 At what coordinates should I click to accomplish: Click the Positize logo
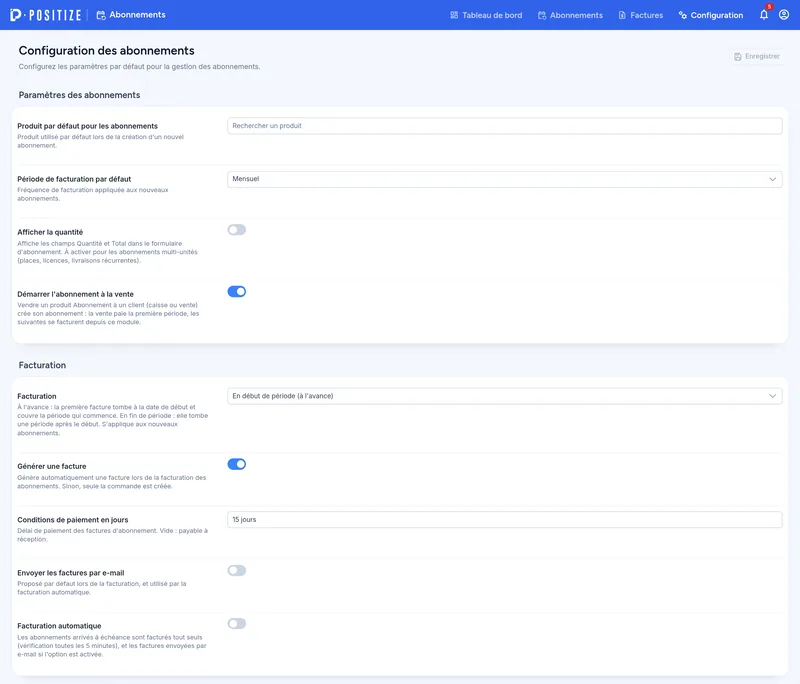pyautogui.click(x=45, y=15)
